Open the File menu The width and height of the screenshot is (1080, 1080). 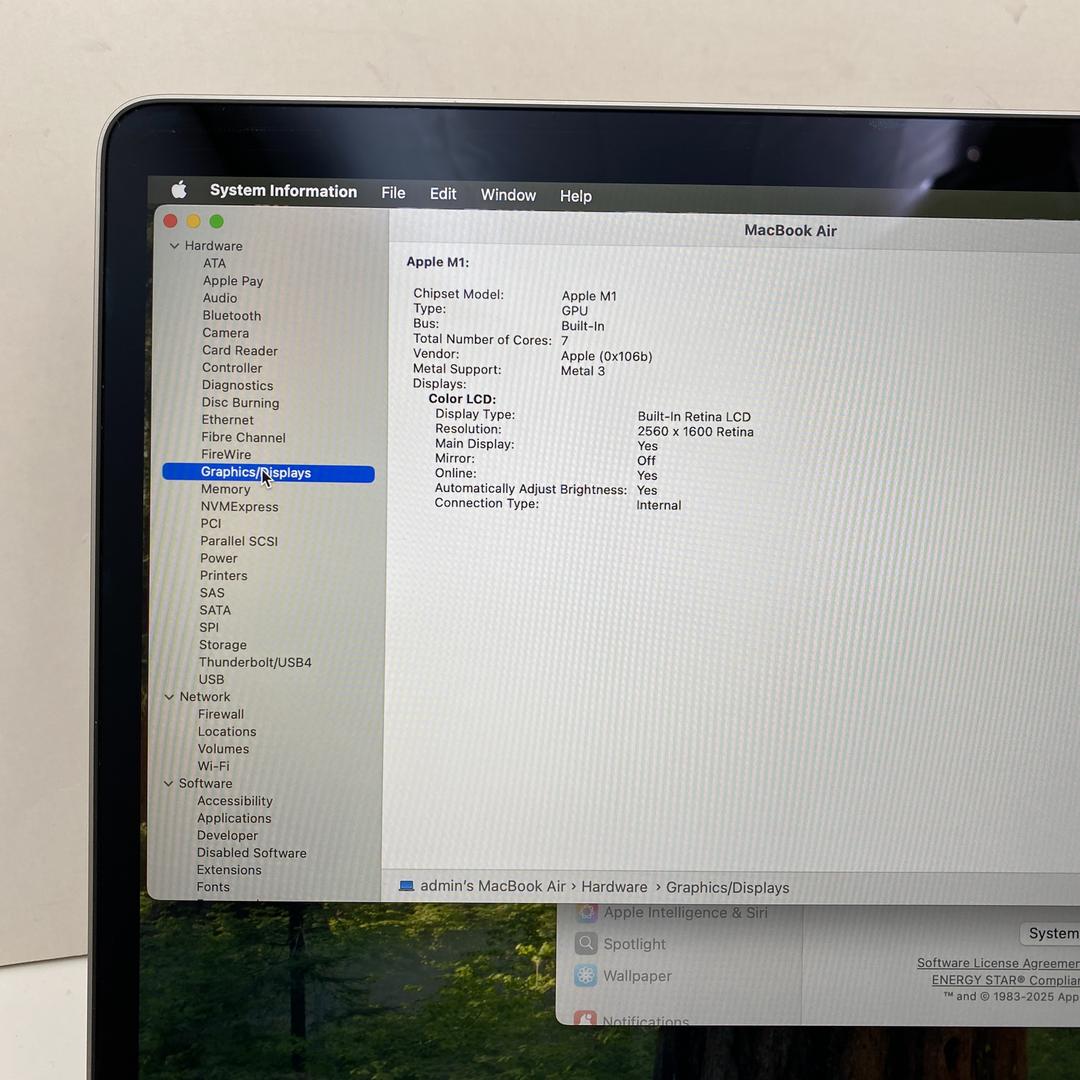393,193
